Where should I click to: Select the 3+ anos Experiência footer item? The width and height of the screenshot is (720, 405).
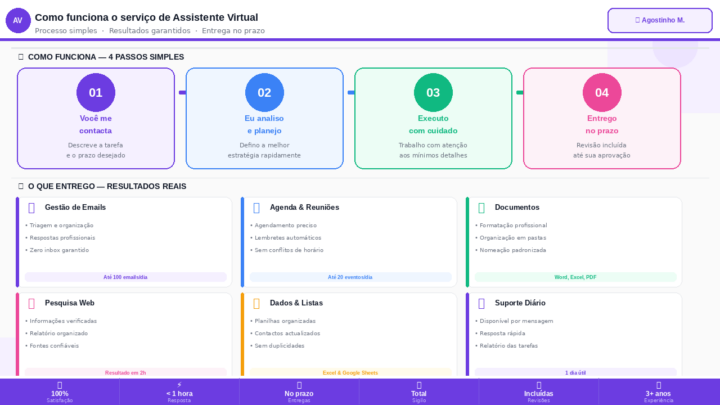659,391
